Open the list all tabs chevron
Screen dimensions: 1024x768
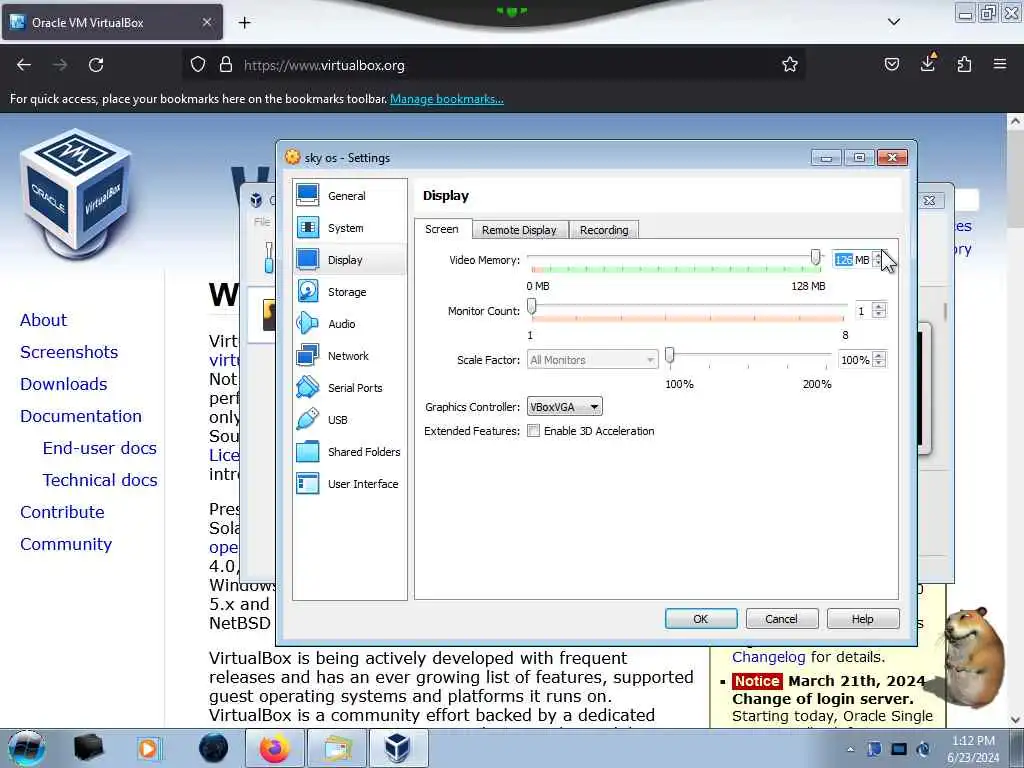click(x=894, y=22)
